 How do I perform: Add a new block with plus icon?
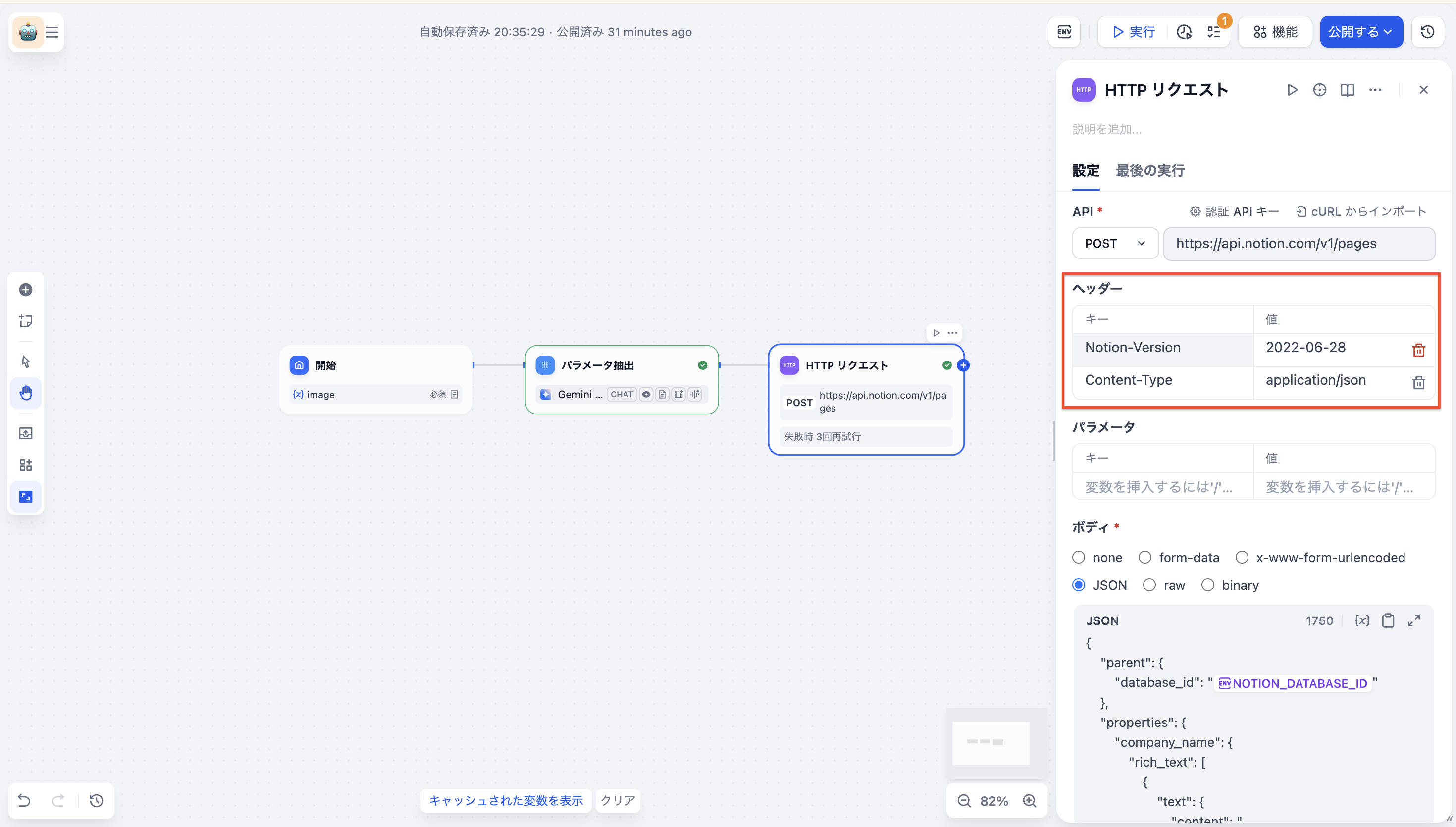pos(26,290)
